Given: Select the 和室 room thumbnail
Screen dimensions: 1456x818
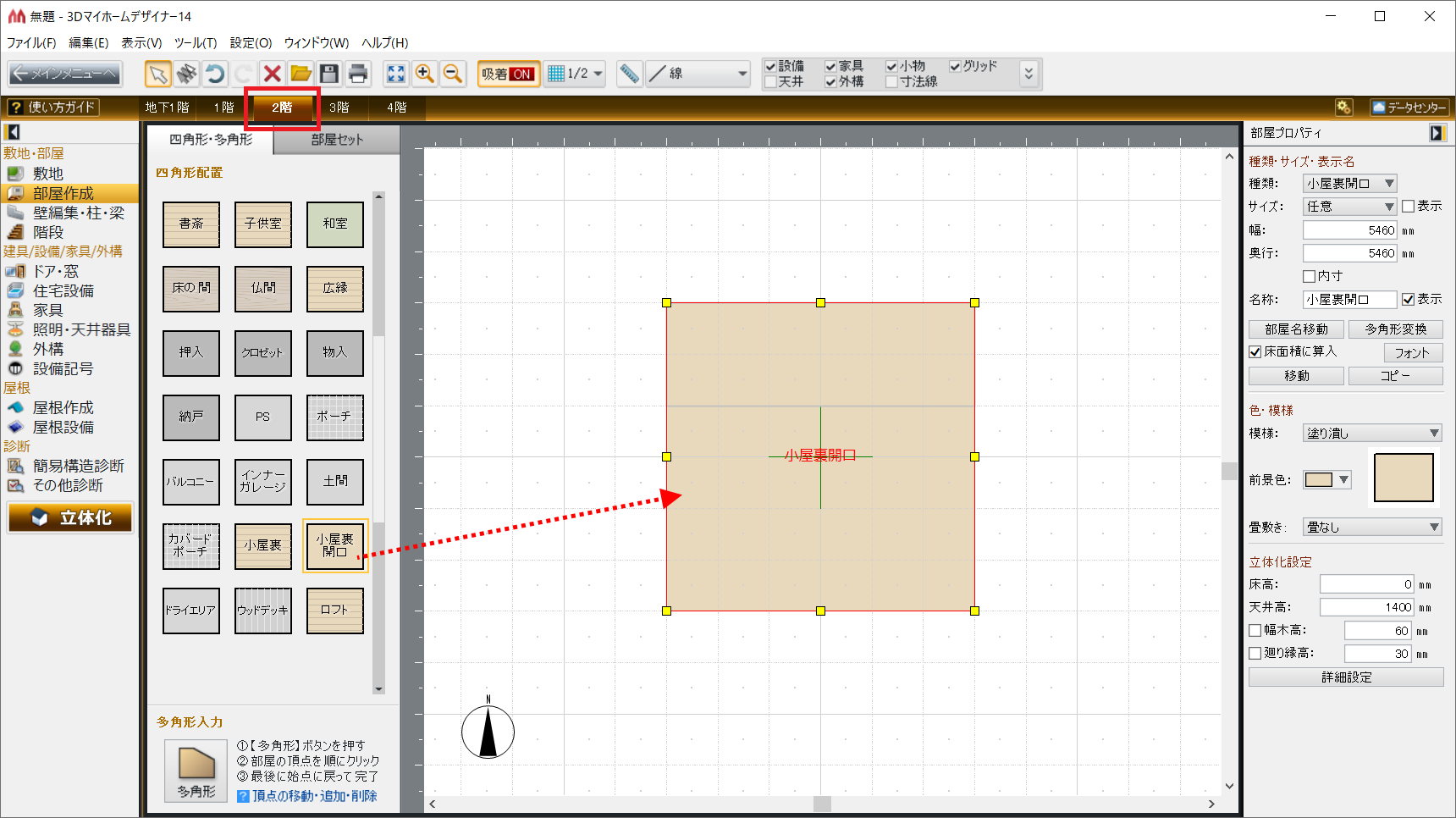Looking at the screenshot, I should pos(334,224).
